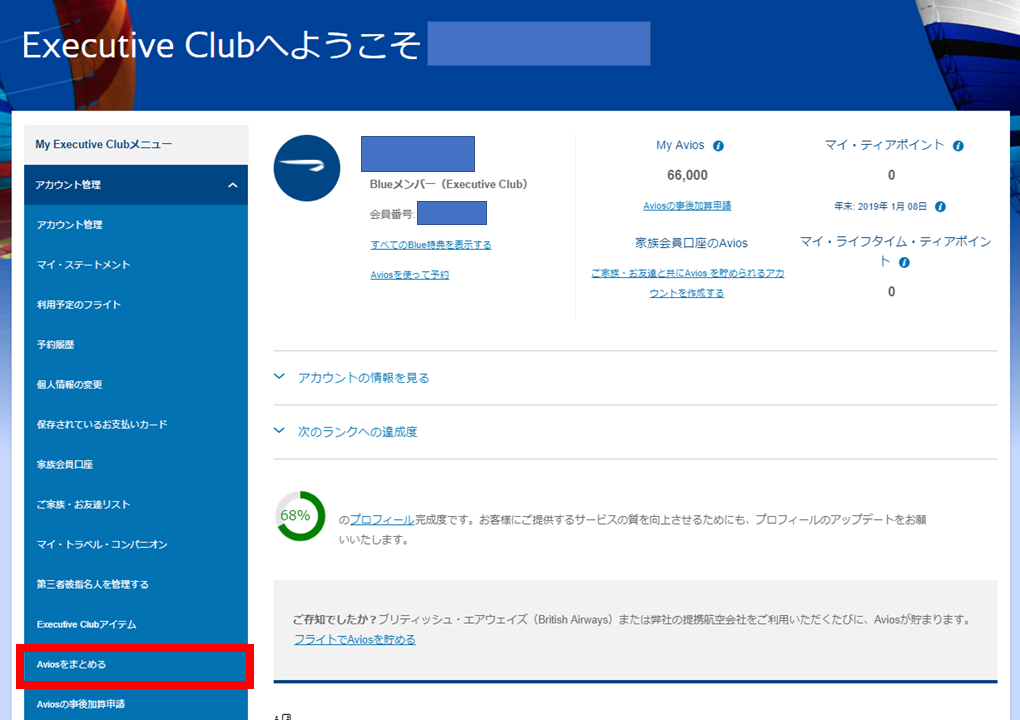Click Aviosを使って予約 link
The width and height of the screenshot is (1020, 720).
click(409, 275)
